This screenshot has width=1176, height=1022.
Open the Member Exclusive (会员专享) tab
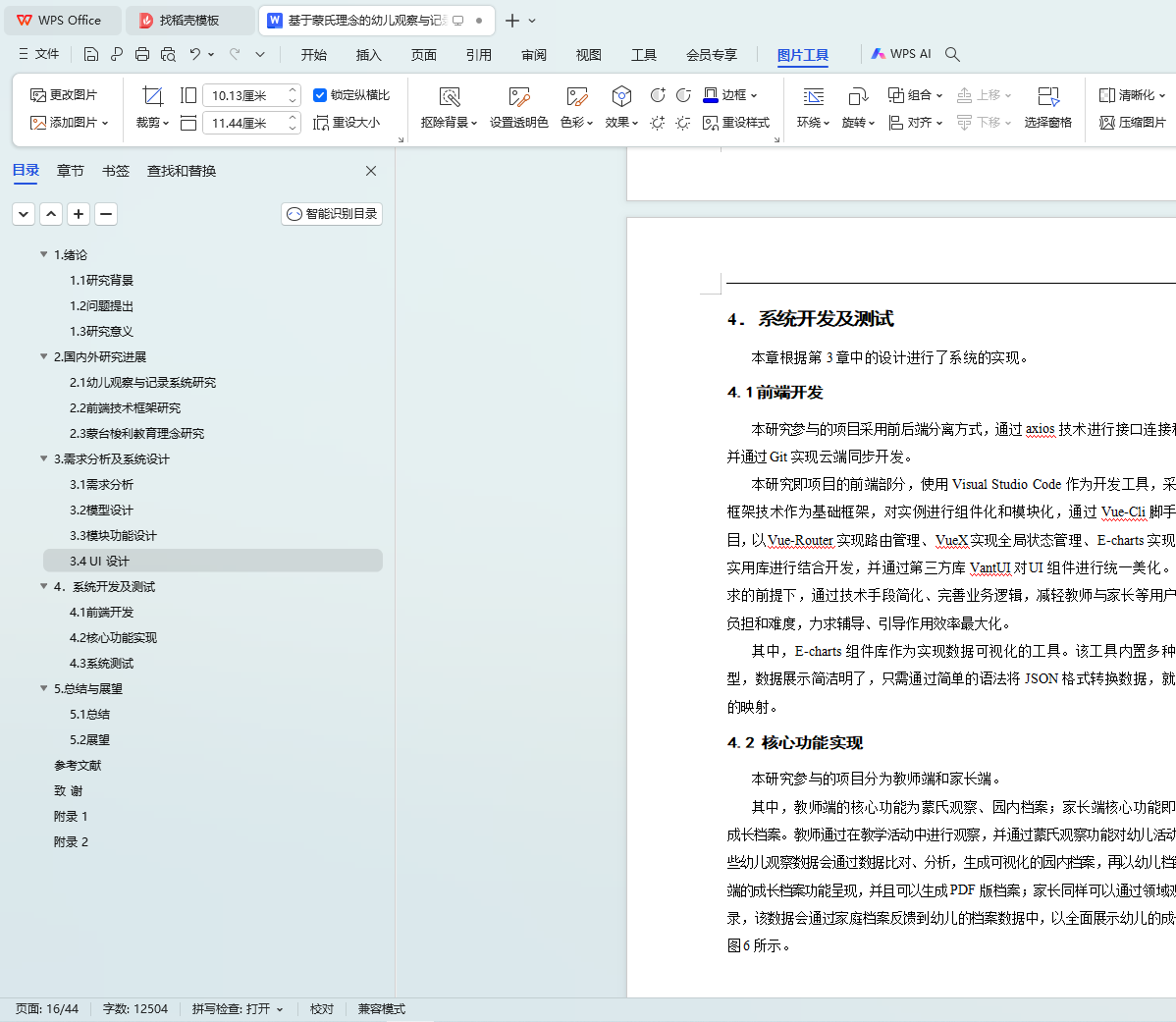coord(711,55)
